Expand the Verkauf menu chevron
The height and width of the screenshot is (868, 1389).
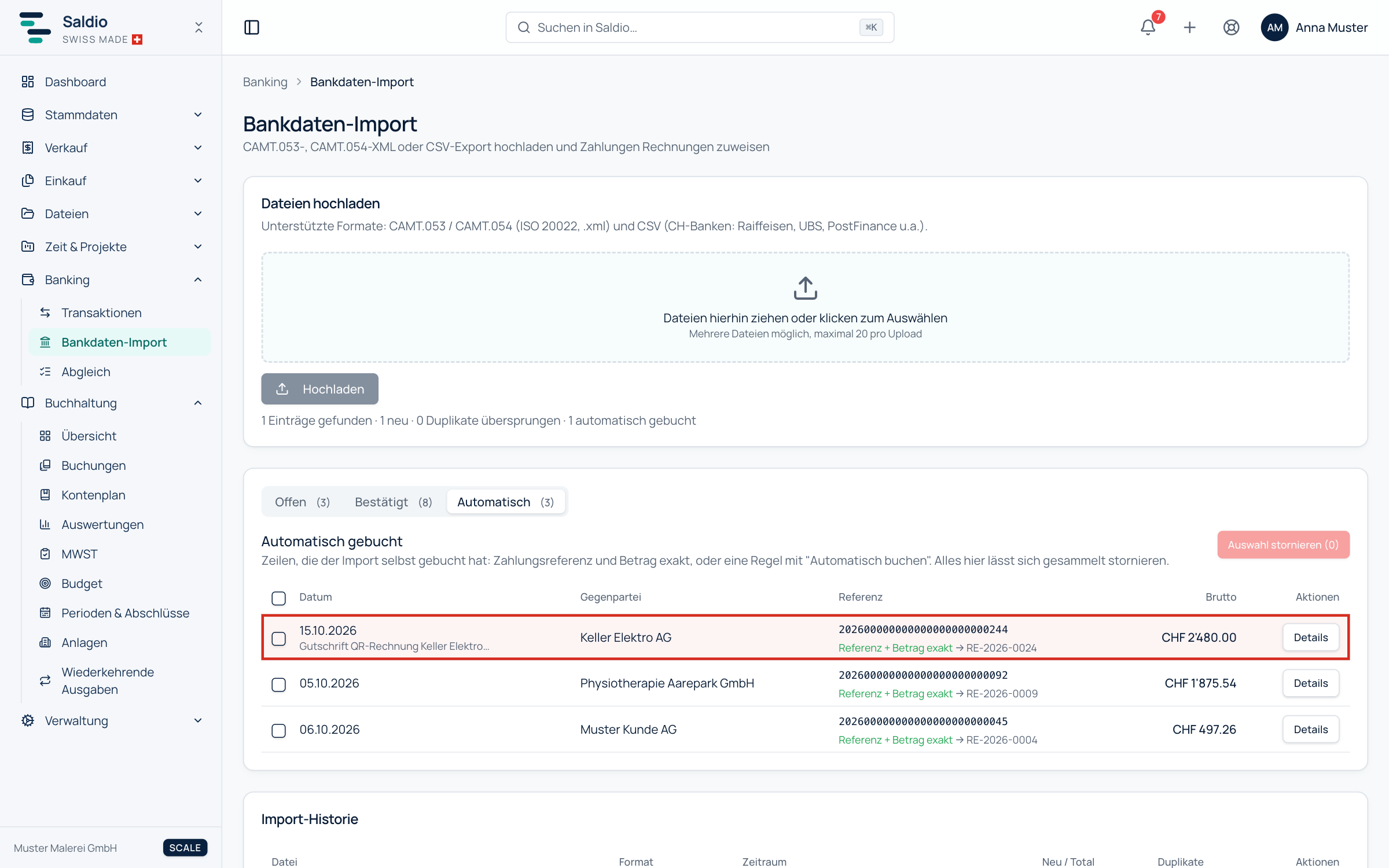pos(198,148)
